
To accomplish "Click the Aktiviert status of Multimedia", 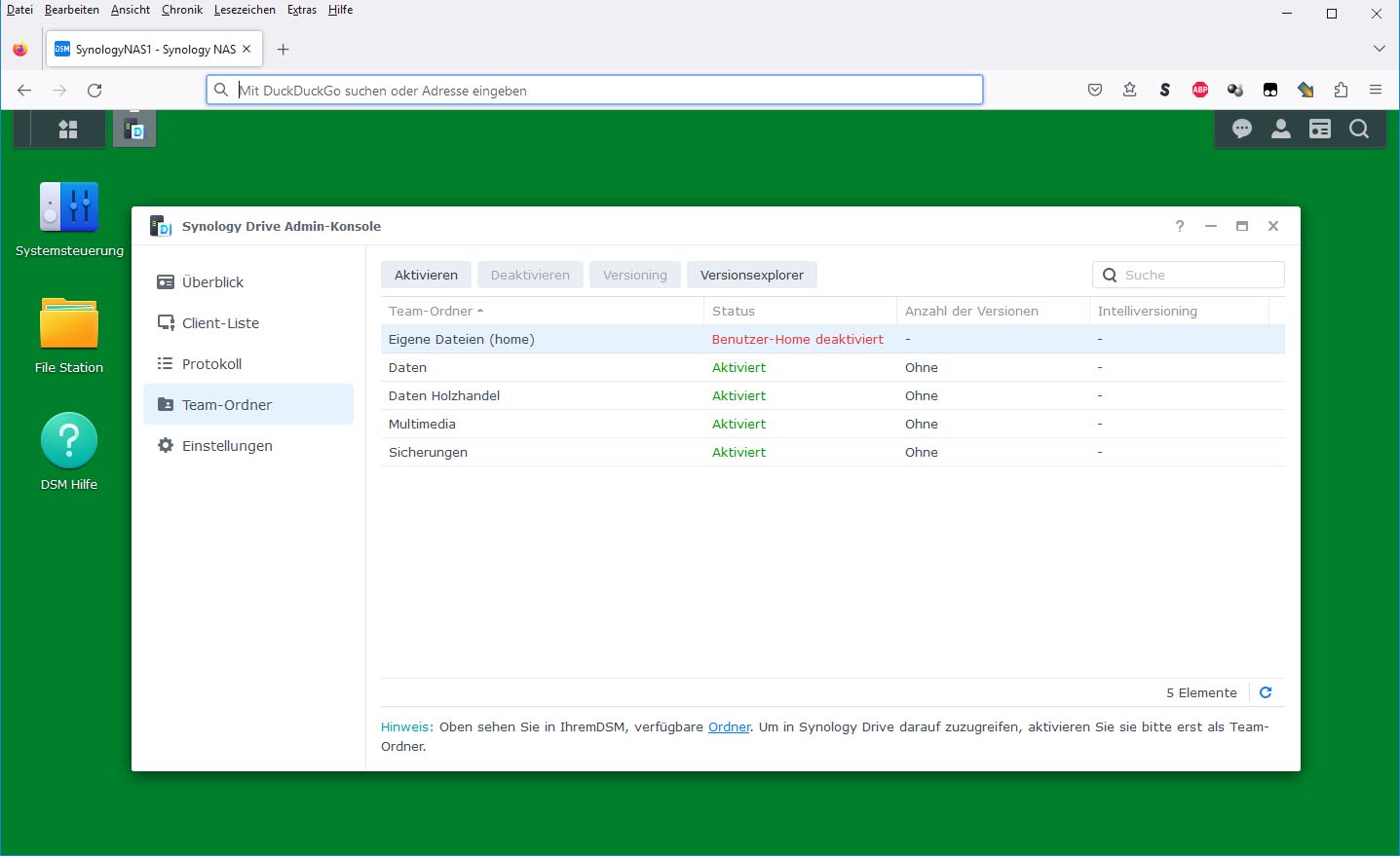I will tap(738, 424).
